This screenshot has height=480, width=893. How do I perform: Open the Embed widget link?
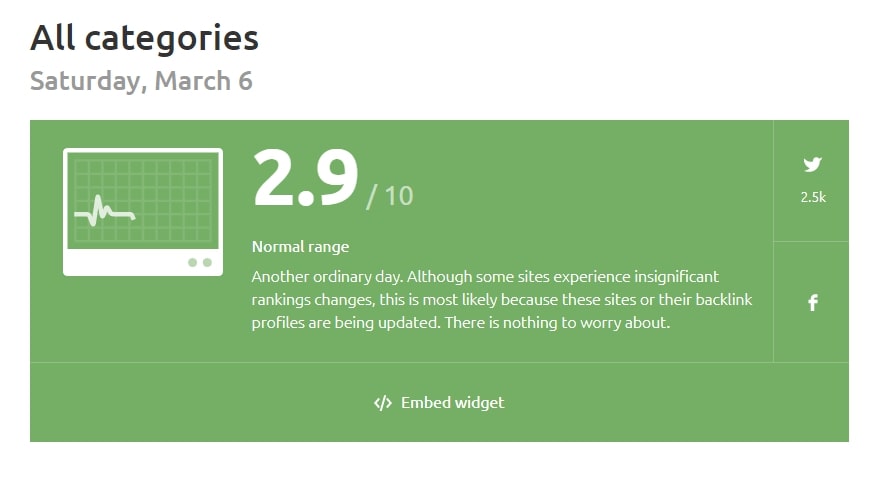pos(439,403)
